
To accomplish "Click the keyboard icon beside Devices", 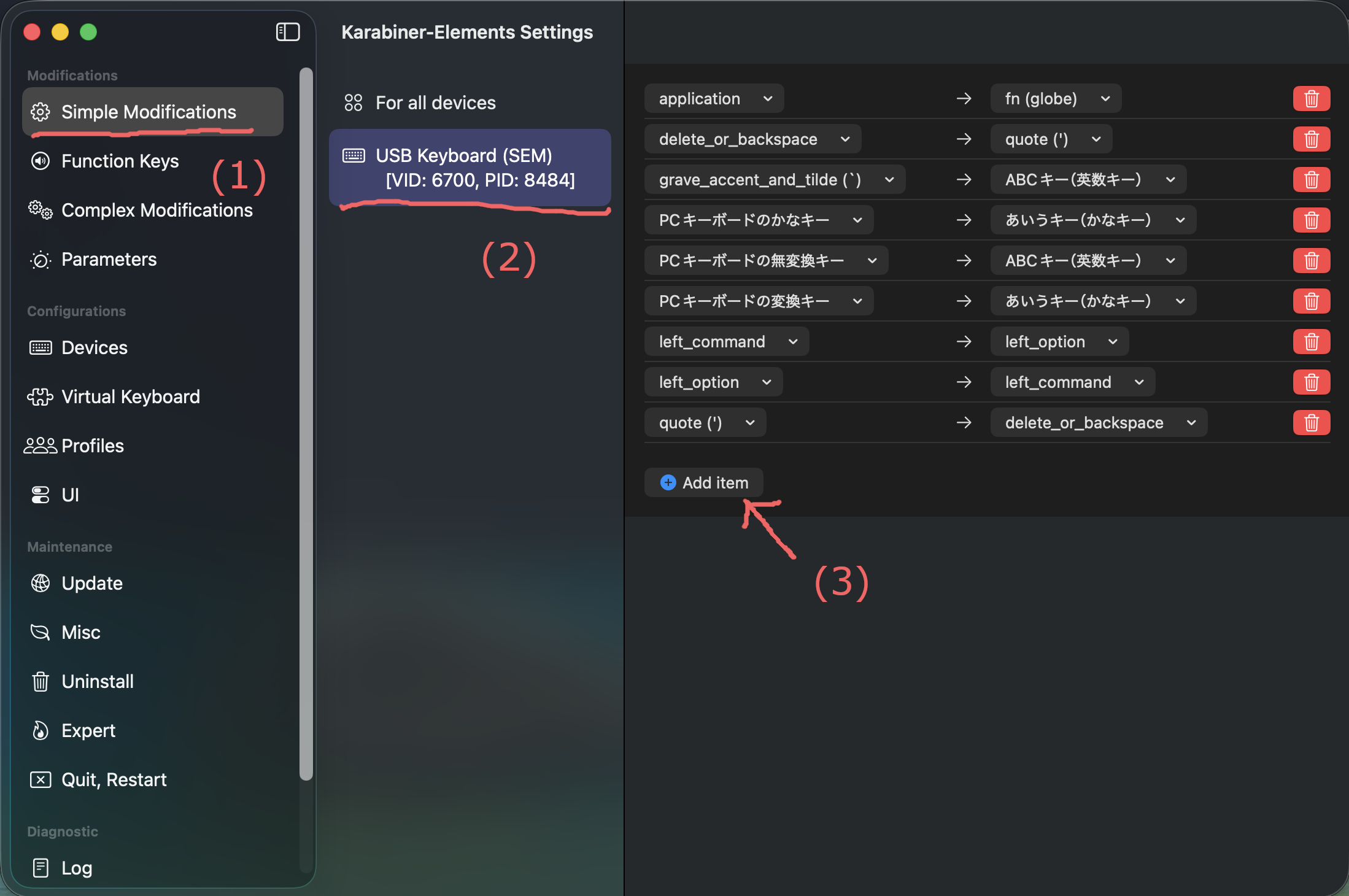I will pos(41,348).
